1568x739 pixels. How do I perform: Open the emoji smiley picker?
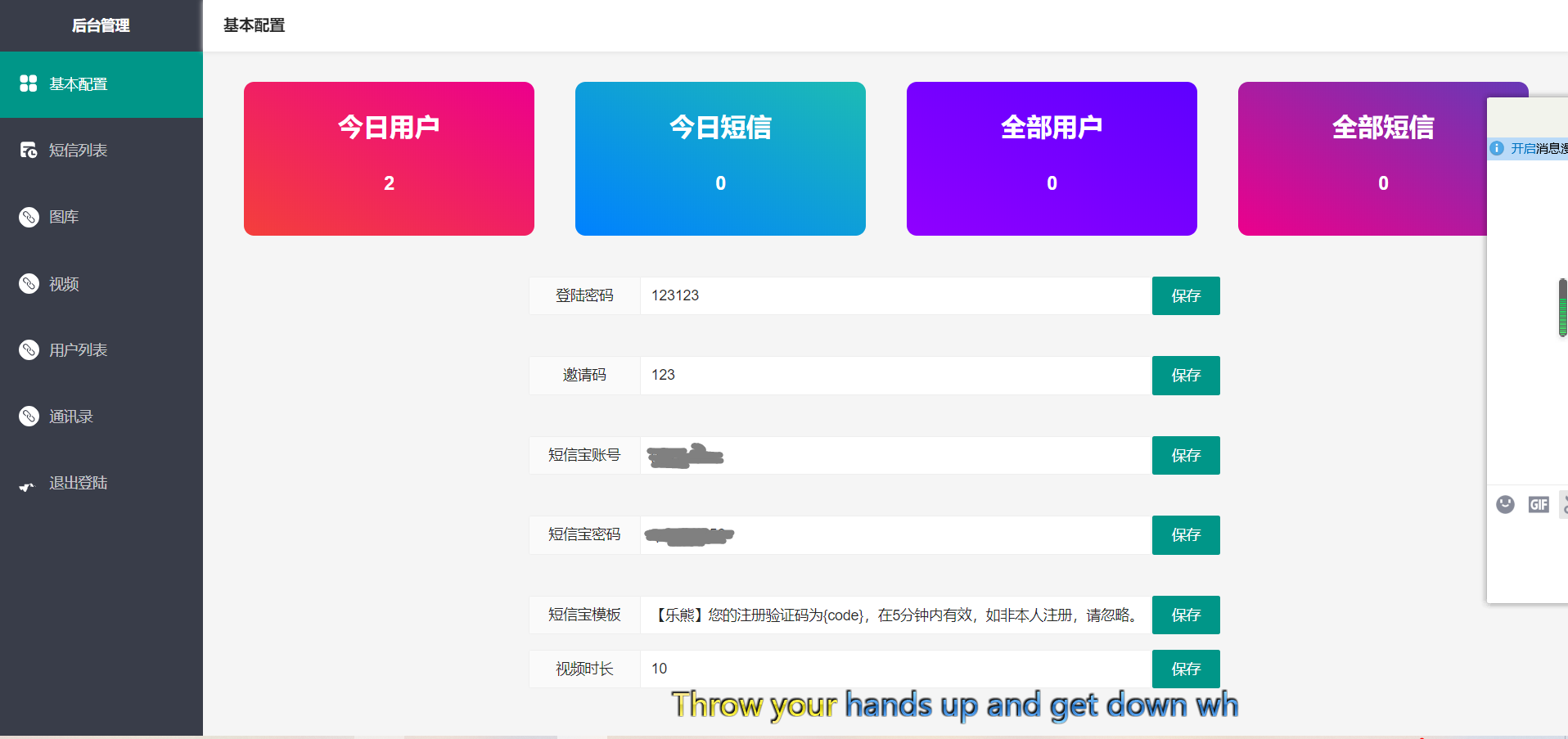tap(1505, 504)
